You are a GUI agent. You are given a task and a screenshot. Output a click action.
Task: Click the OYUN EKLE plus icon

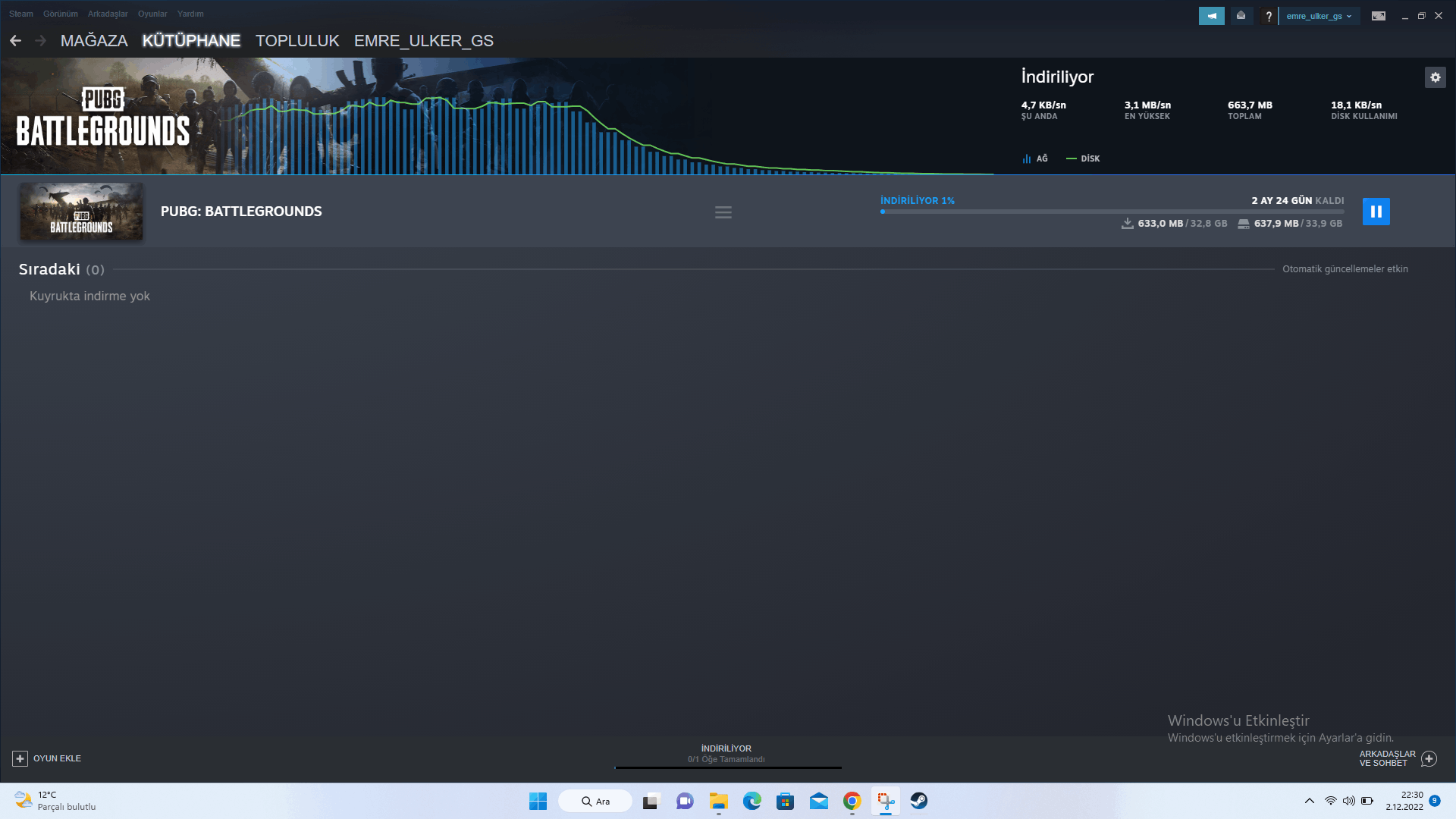(x=20, y=758)
